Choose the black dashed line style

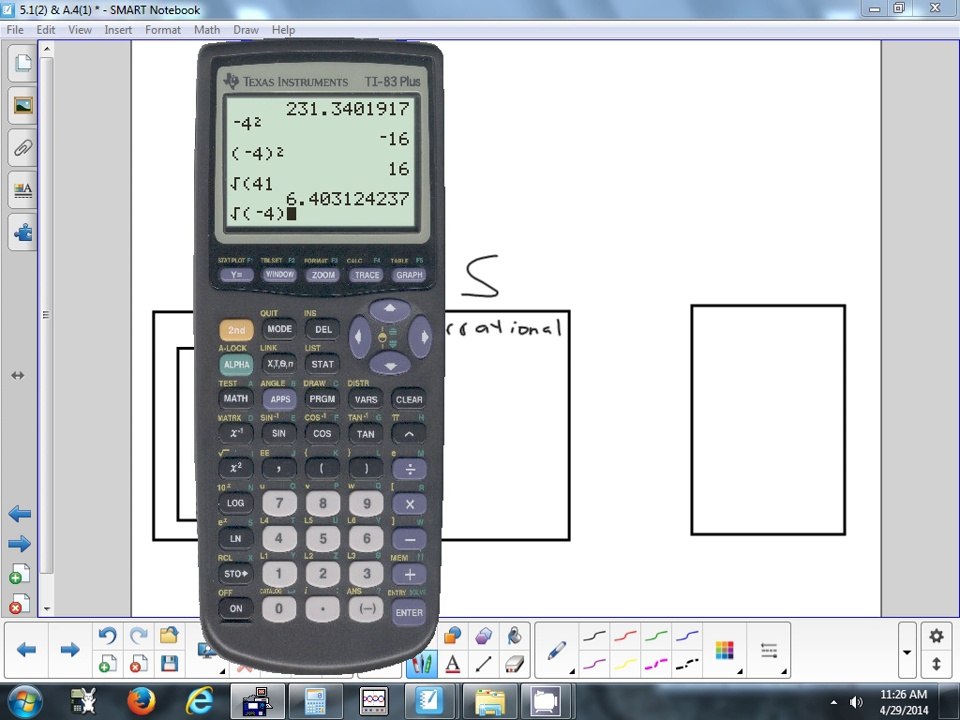(688, 664)
